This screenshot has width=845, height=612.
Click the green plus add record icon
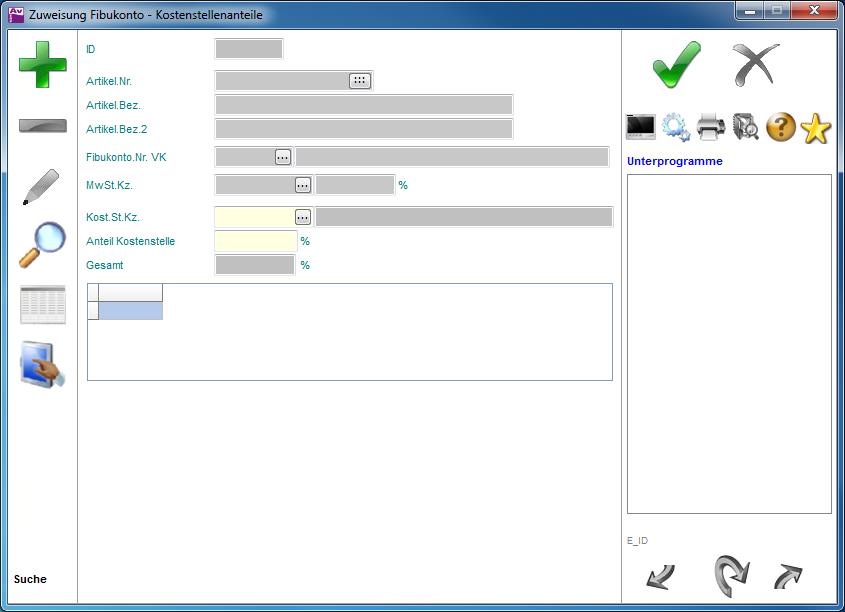tap(43, 65)
